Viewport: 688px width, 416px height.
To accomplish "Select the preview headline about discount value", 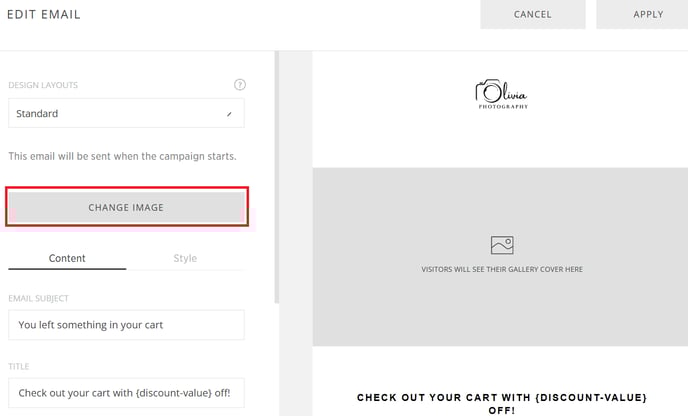I will pos(502,403).
